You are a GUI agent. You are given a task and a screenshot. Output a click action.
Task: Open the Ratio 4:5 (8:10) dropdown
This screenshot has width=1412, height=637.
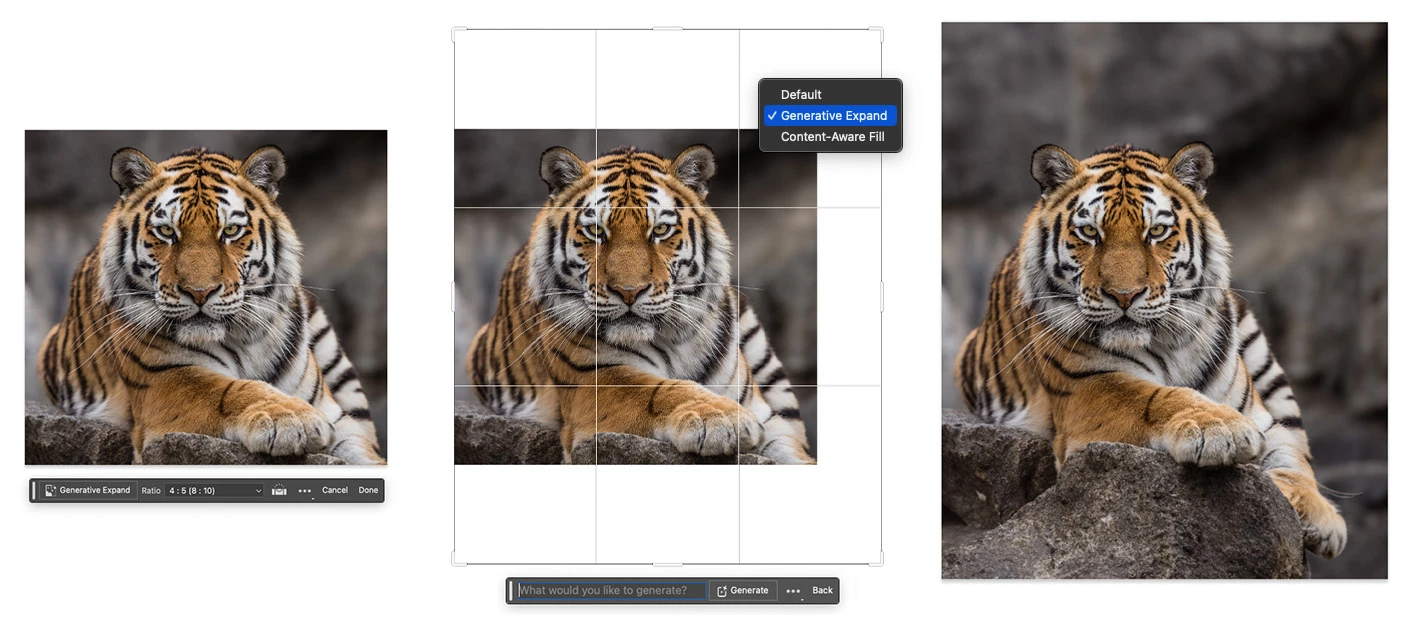214,490
